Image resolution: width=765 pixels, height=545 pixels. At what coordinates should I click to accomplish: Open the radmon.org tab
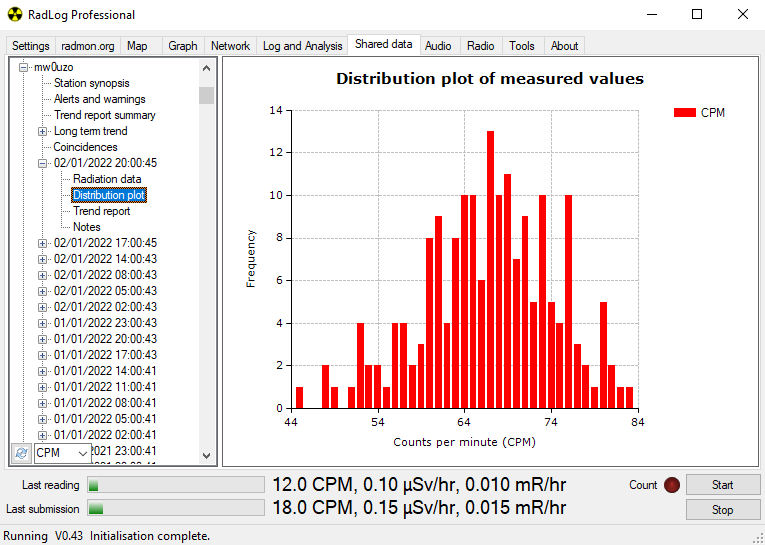[88, 46]
